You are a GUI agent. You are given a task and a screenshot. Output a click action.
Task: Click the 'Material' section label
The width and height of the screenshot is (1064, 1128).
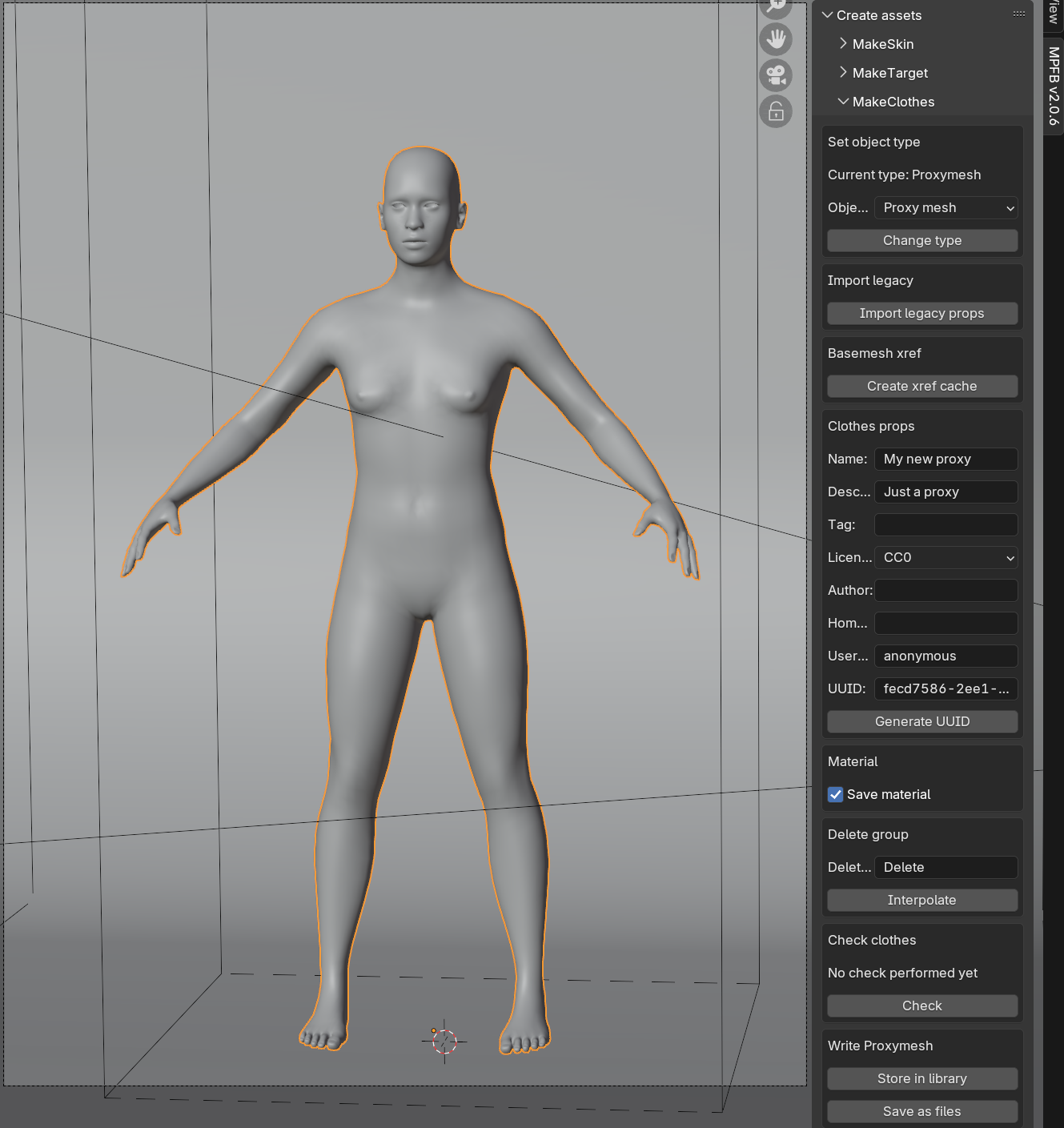(853, 761)
